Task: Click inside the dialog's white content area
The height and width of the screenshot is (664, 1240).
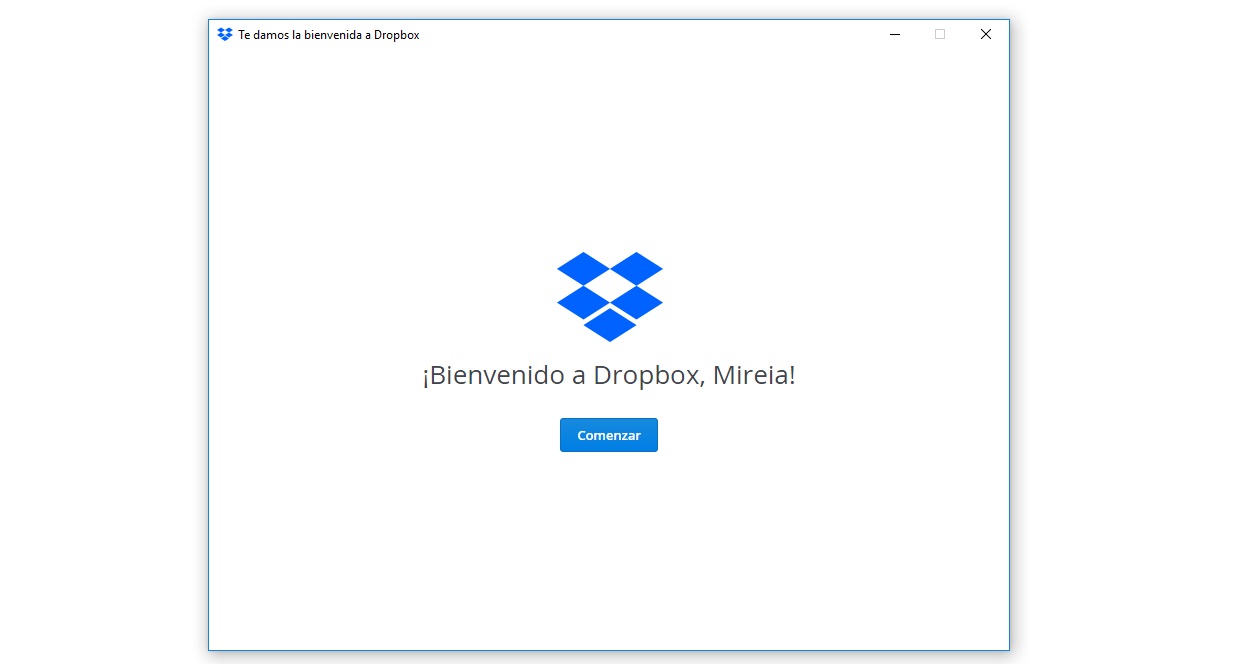Action: (400, 500)
